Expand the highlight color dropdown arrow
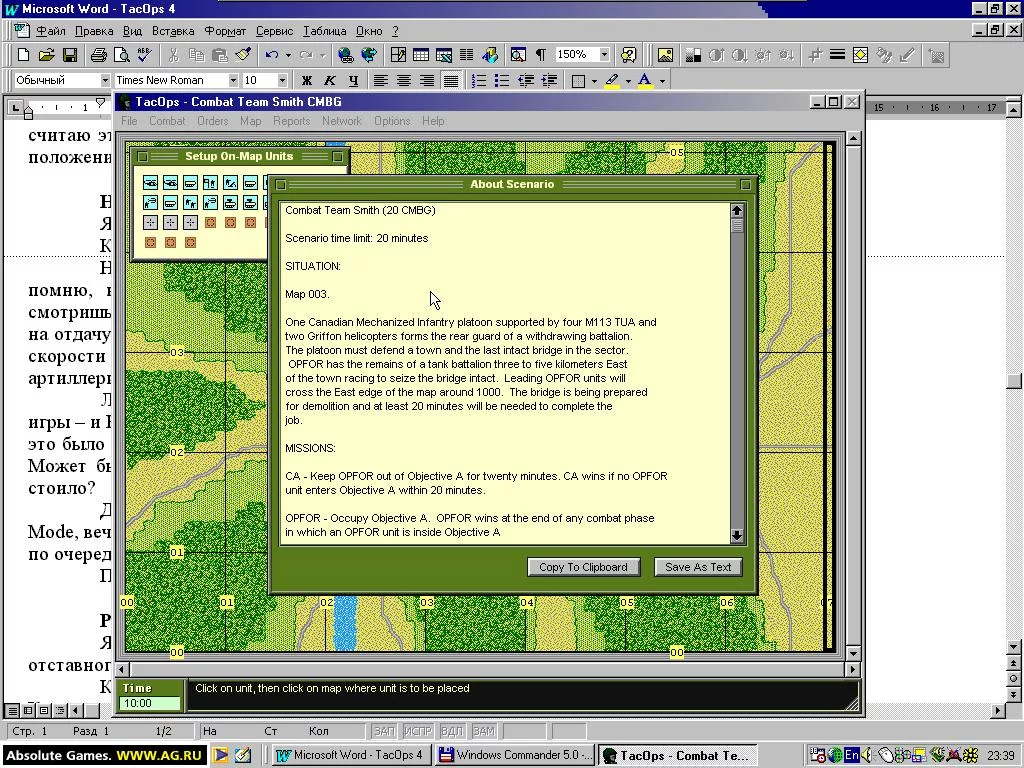The width and height of the screenshot is (1024, 768). pyautogui.click(x=628, y=81)
